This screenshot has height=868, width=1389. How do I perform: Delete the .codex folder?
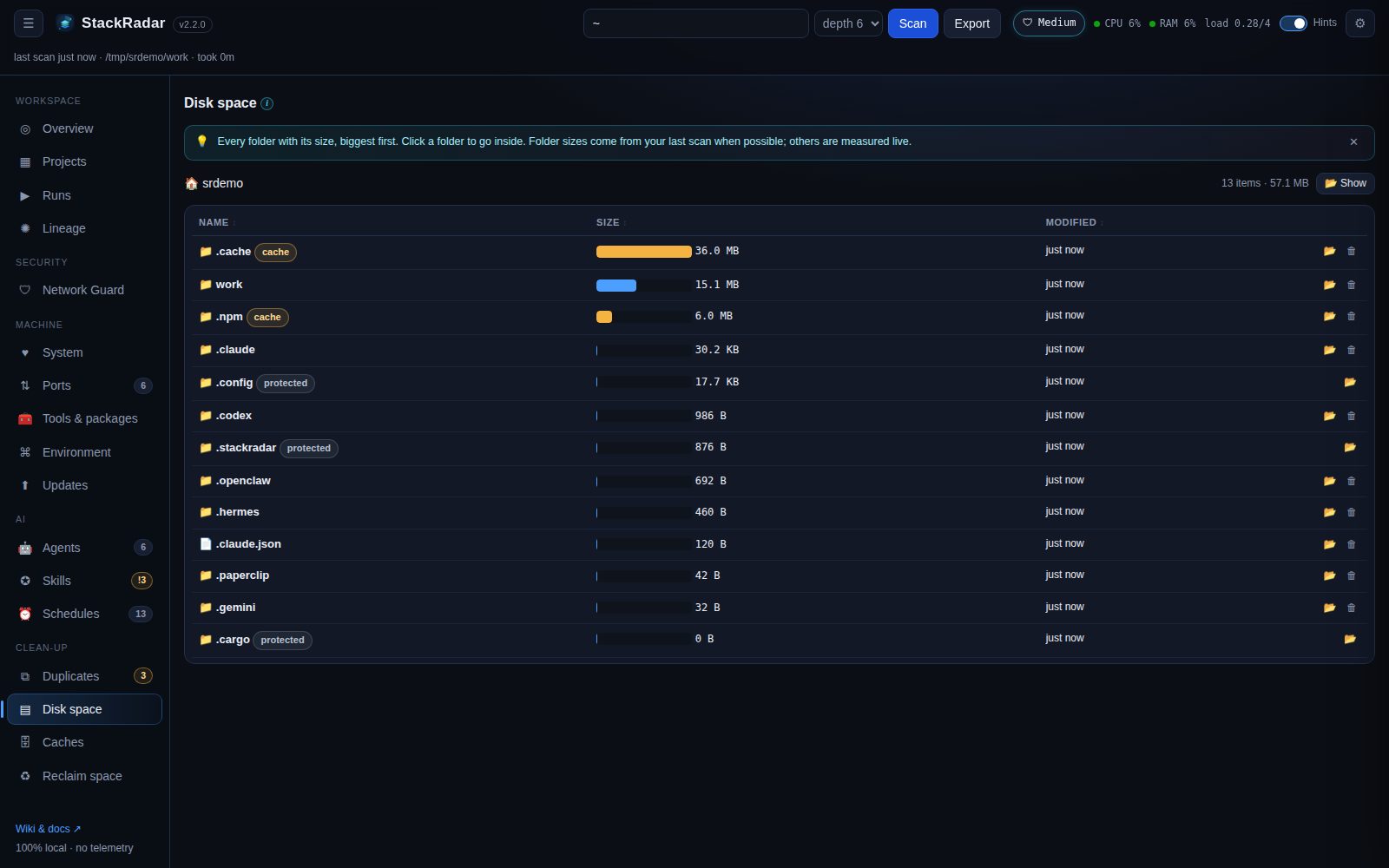pos(1351,416)
